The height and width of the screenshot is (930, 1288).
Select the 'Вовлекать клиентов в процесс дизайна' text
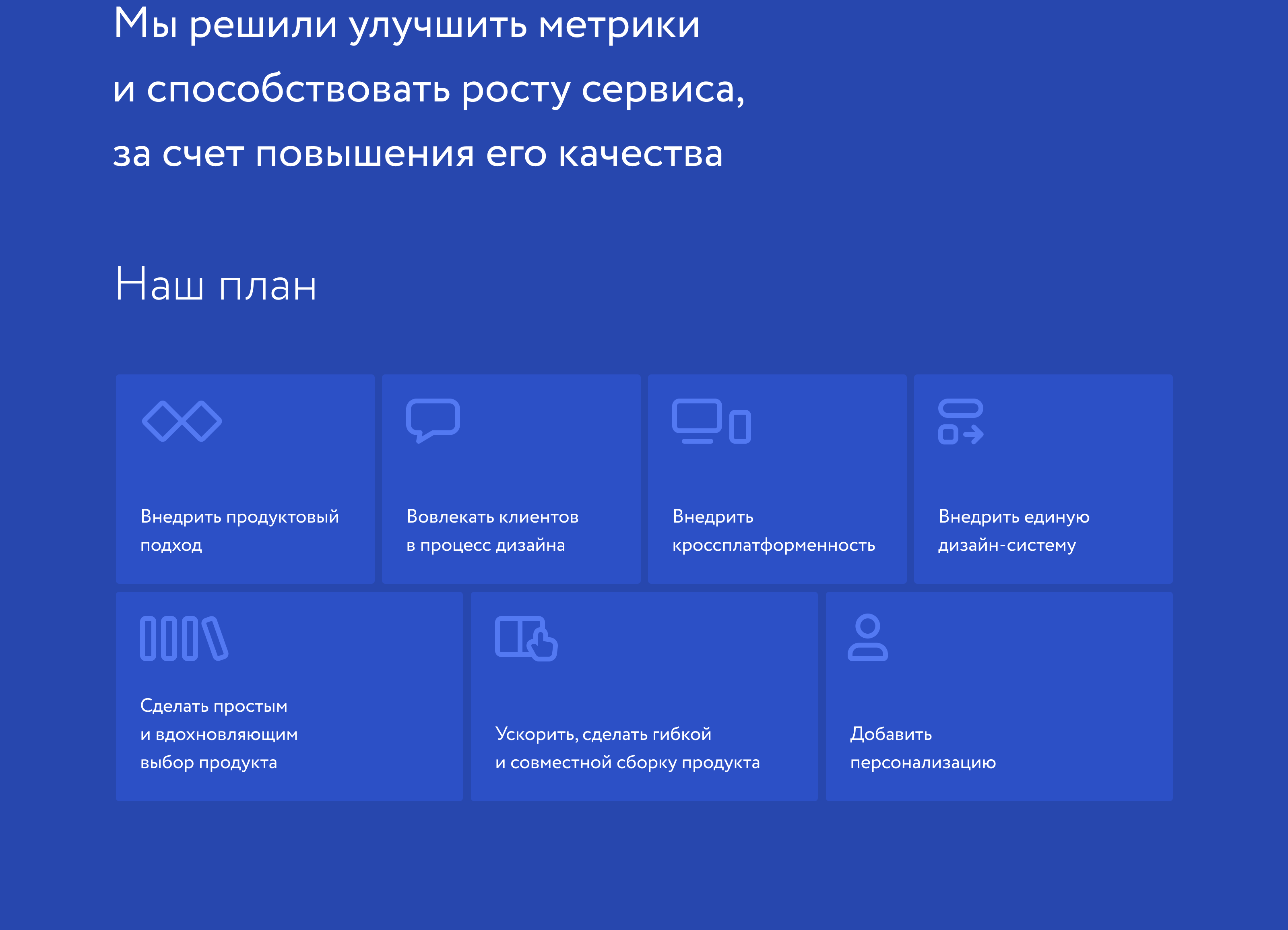tap(492, 531)
